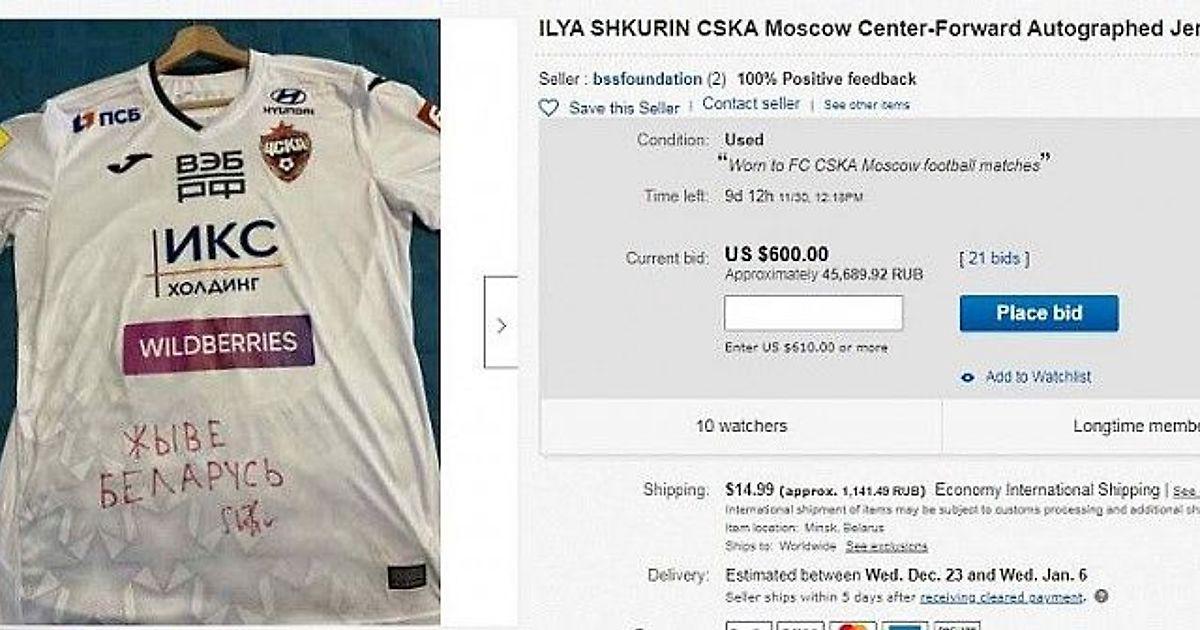Click the Place bid button
The width and height of the screenshot is (1200, 630).
1039,313
